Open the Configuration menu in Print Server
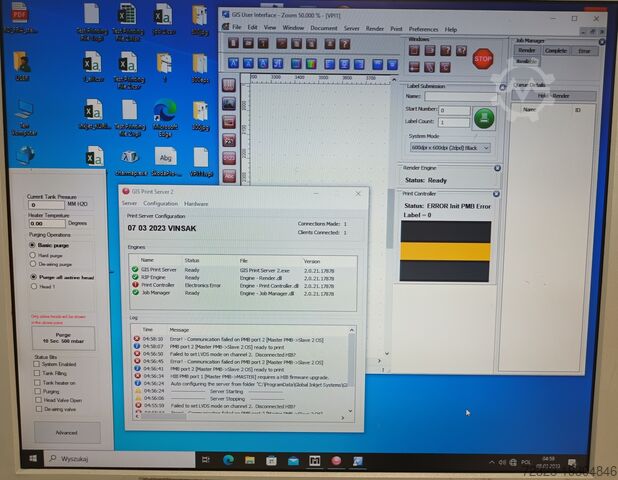 coord(160,203)
